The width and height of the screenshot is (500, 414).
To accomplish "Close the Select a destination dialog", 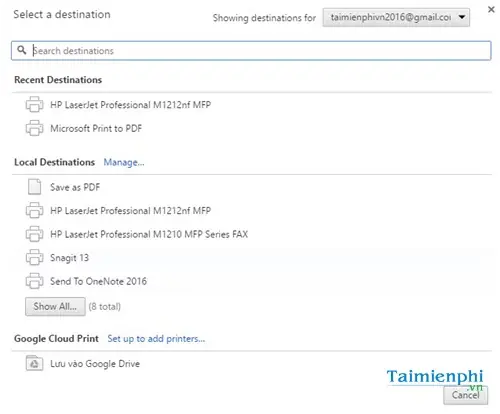I will (x=491, y=9).
